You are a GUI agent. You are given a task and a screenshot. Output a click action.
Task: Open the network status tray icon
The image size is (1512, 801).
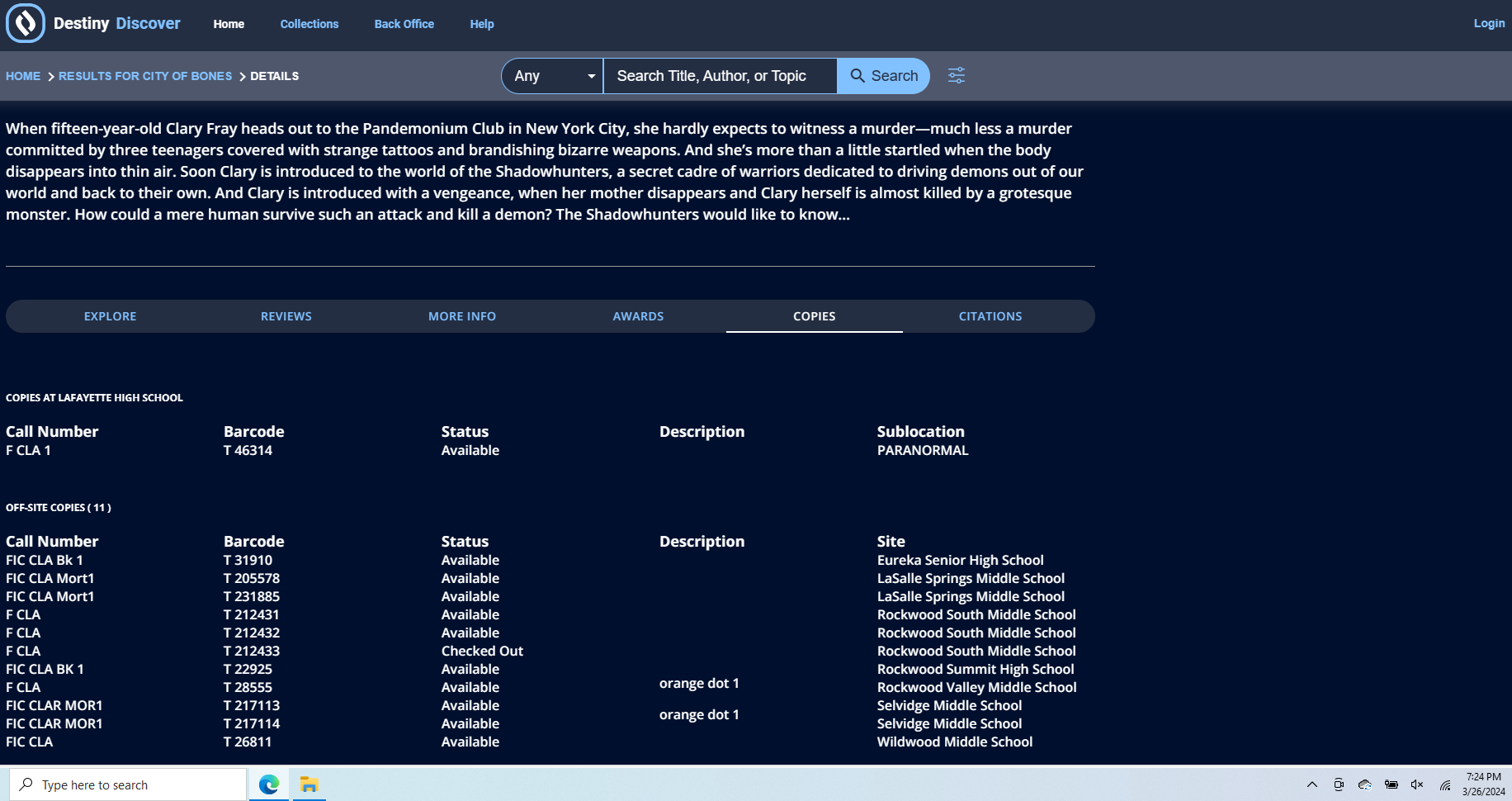click(1445, 784)
